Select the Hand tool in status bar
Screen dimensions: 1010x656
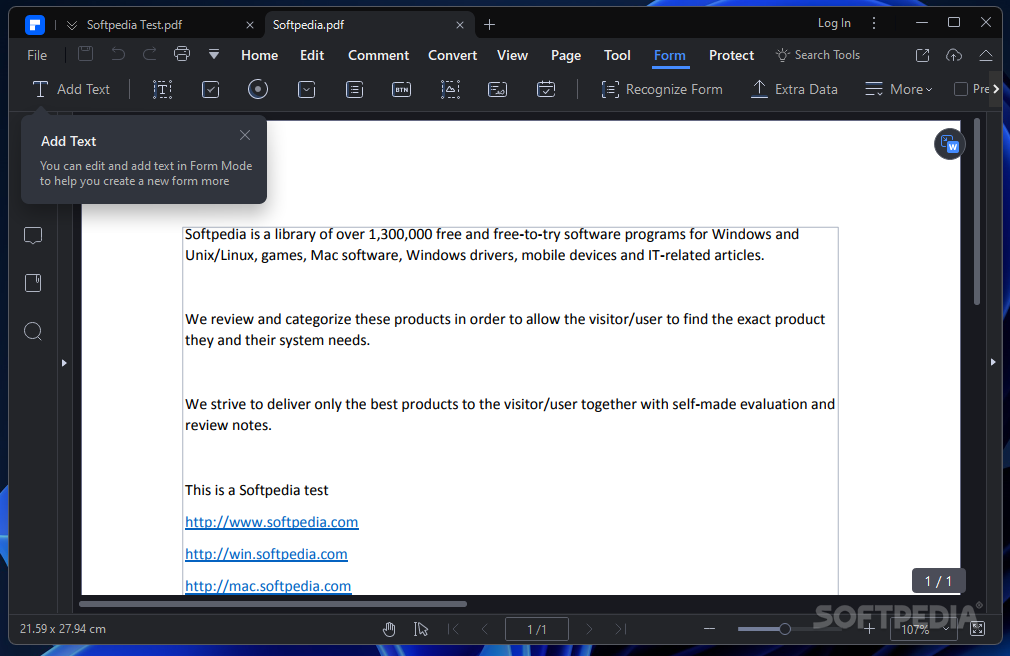(x=389, y=629)
